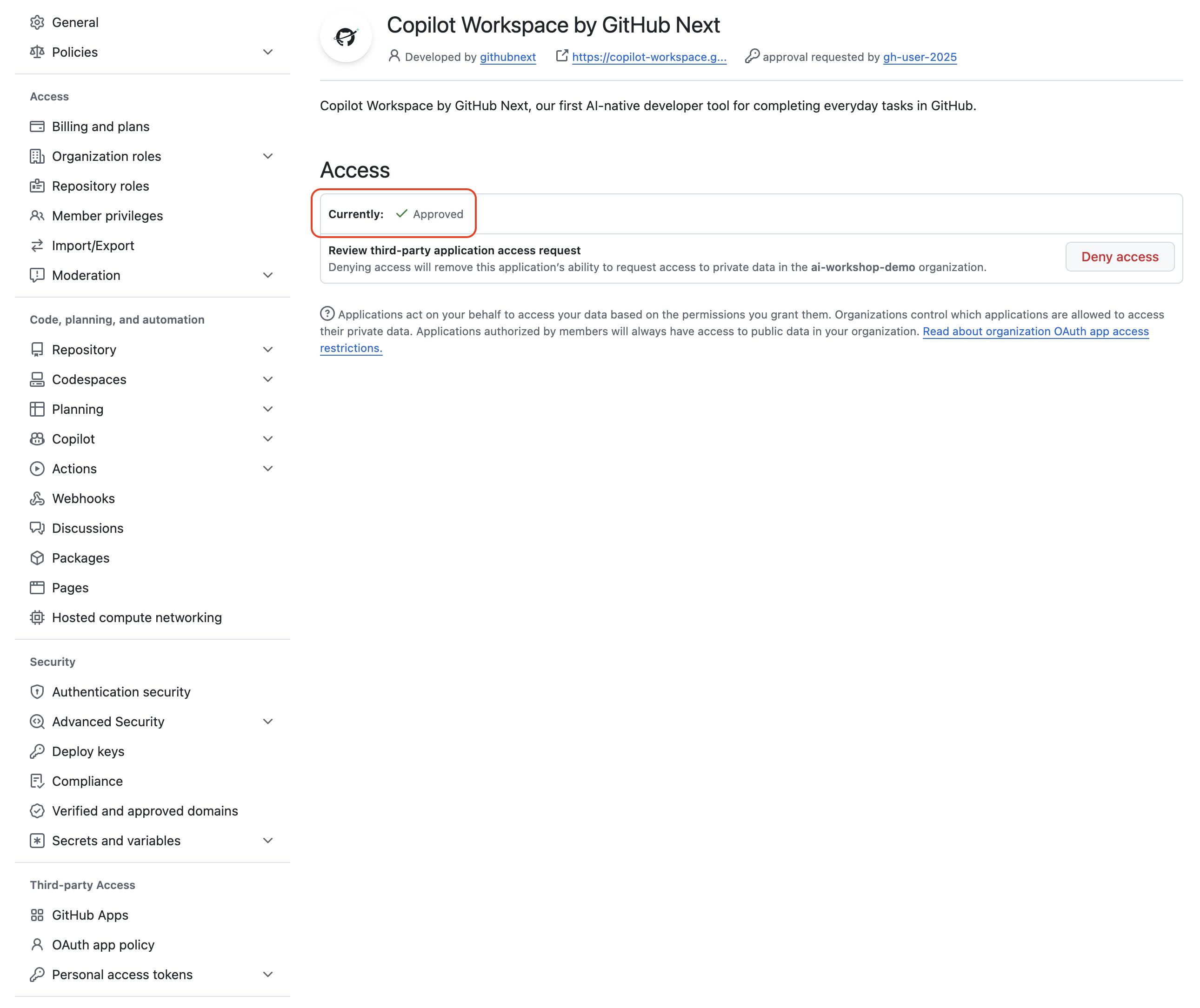
Task: Expand the Organization roles chevron
Action: click(x=267, y=156)
